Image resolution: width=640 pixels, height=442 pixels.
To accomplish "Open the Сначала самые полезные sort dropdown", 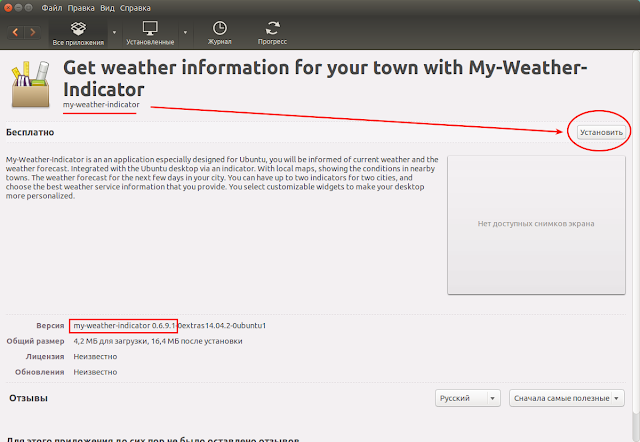I will click(567, 398).
